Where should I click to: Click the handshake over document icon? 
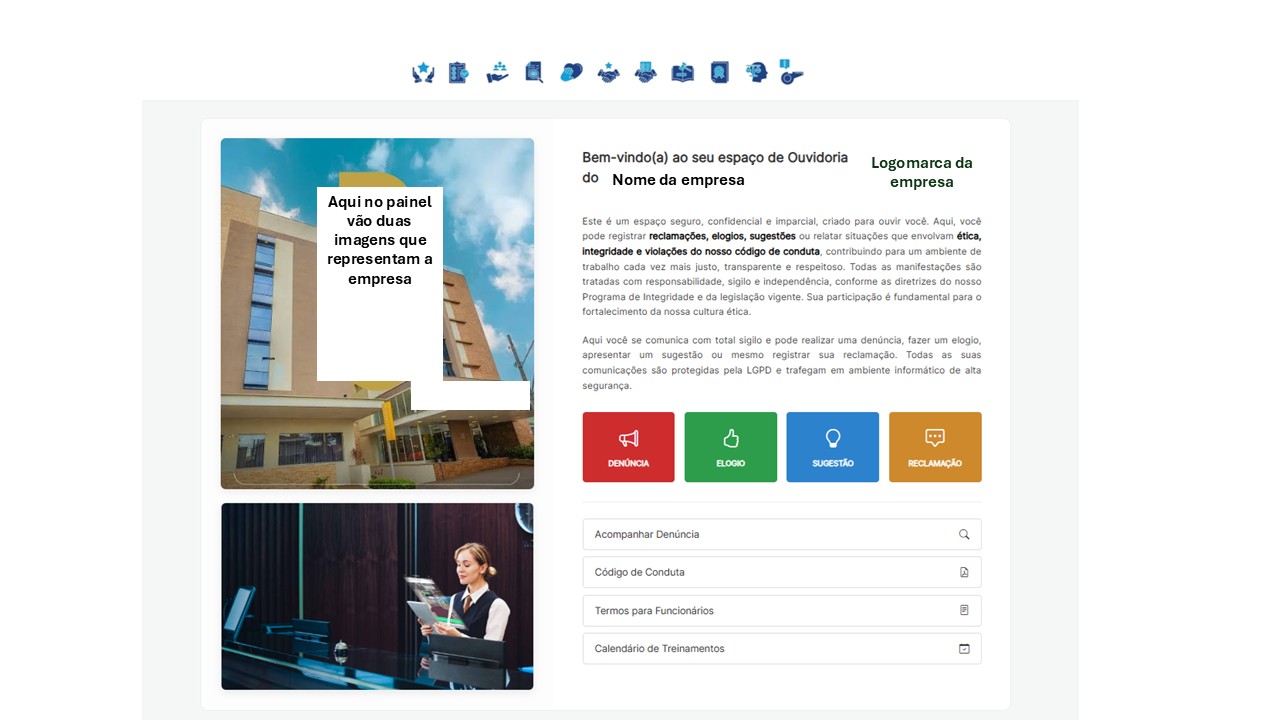tap(646, 72)
